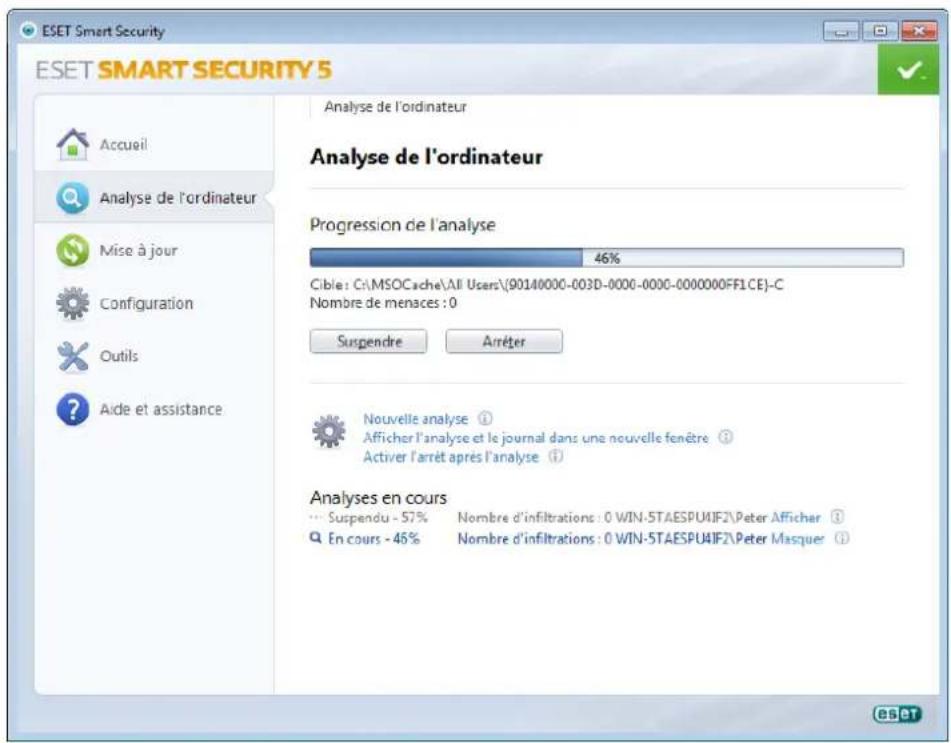
Task: Click the magnifier icon before En cours - 46%
Action: [x=315, y=537]
